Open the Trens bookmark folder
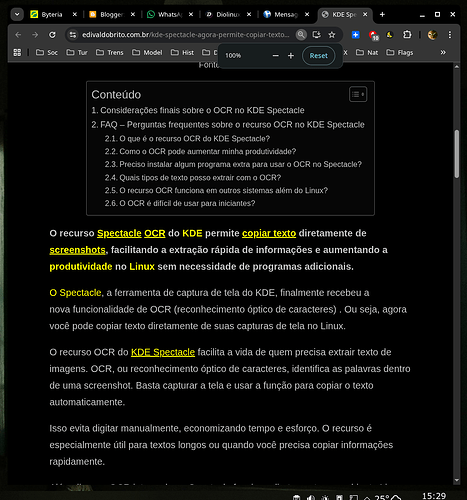The height and width of the screenshot is (500, 467). point(110,52)
